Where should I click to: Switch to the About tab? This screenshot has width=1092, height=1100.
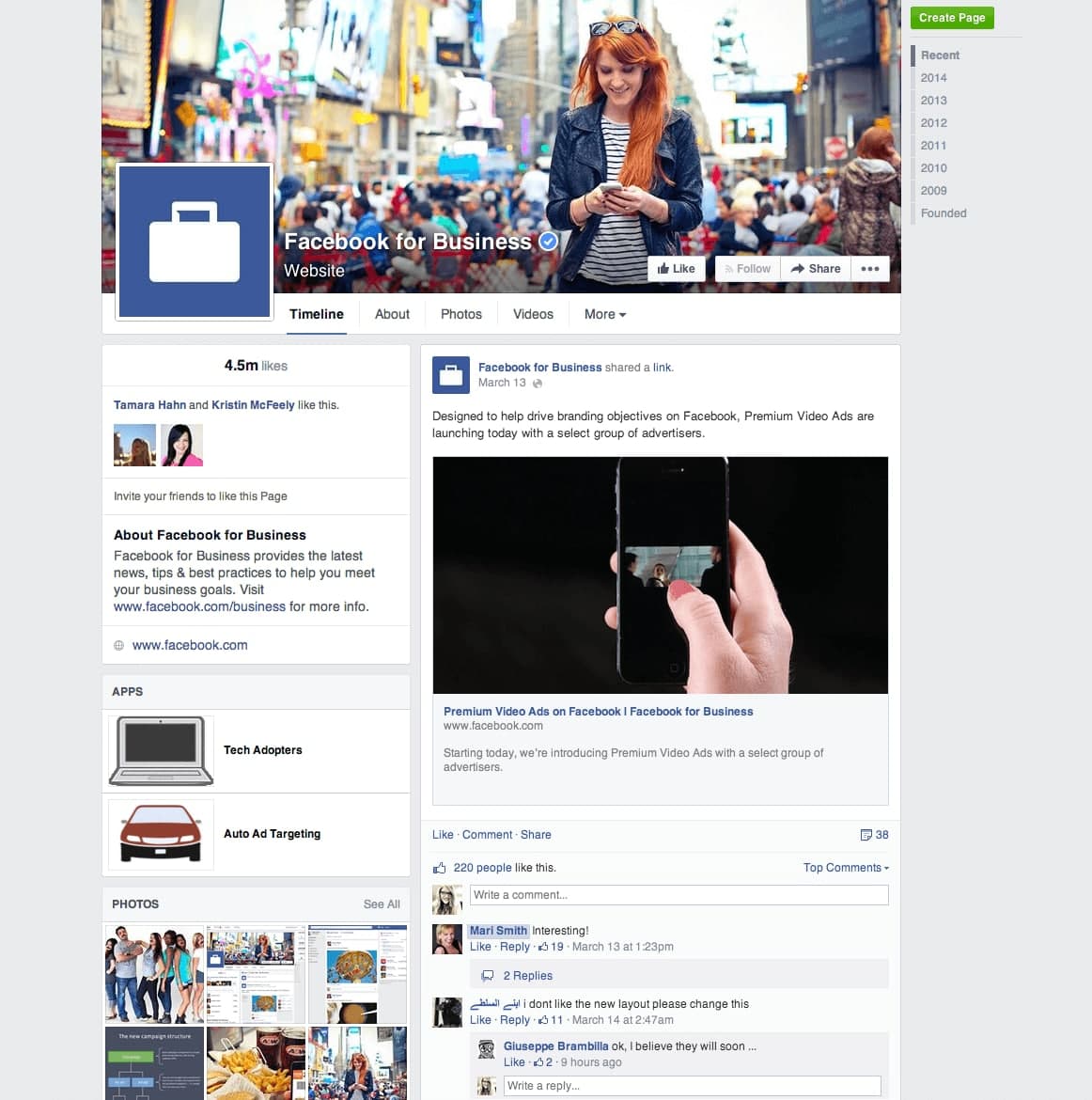[392, 314]
